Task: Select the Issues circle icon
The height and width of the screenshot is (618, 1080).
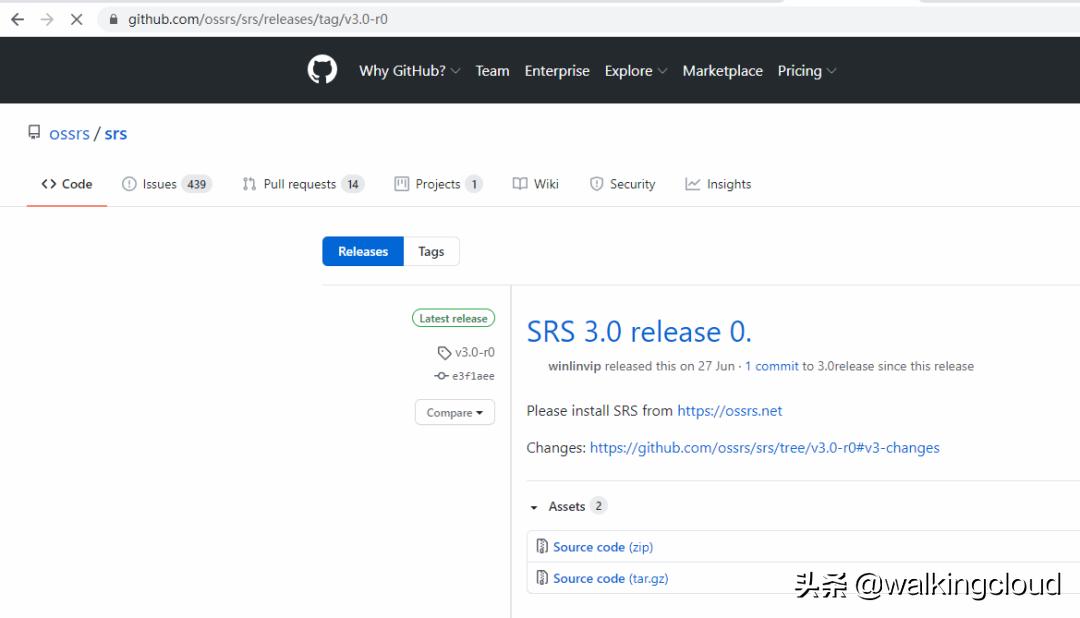Action: (129, 183)
